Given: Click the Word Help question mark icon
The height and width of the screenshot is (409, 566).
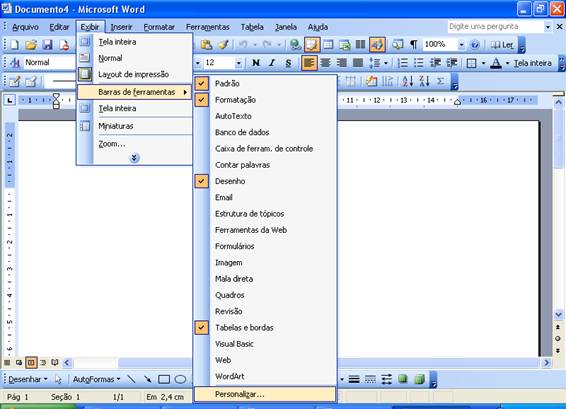Looking at the screenshot, I should 475,45.
